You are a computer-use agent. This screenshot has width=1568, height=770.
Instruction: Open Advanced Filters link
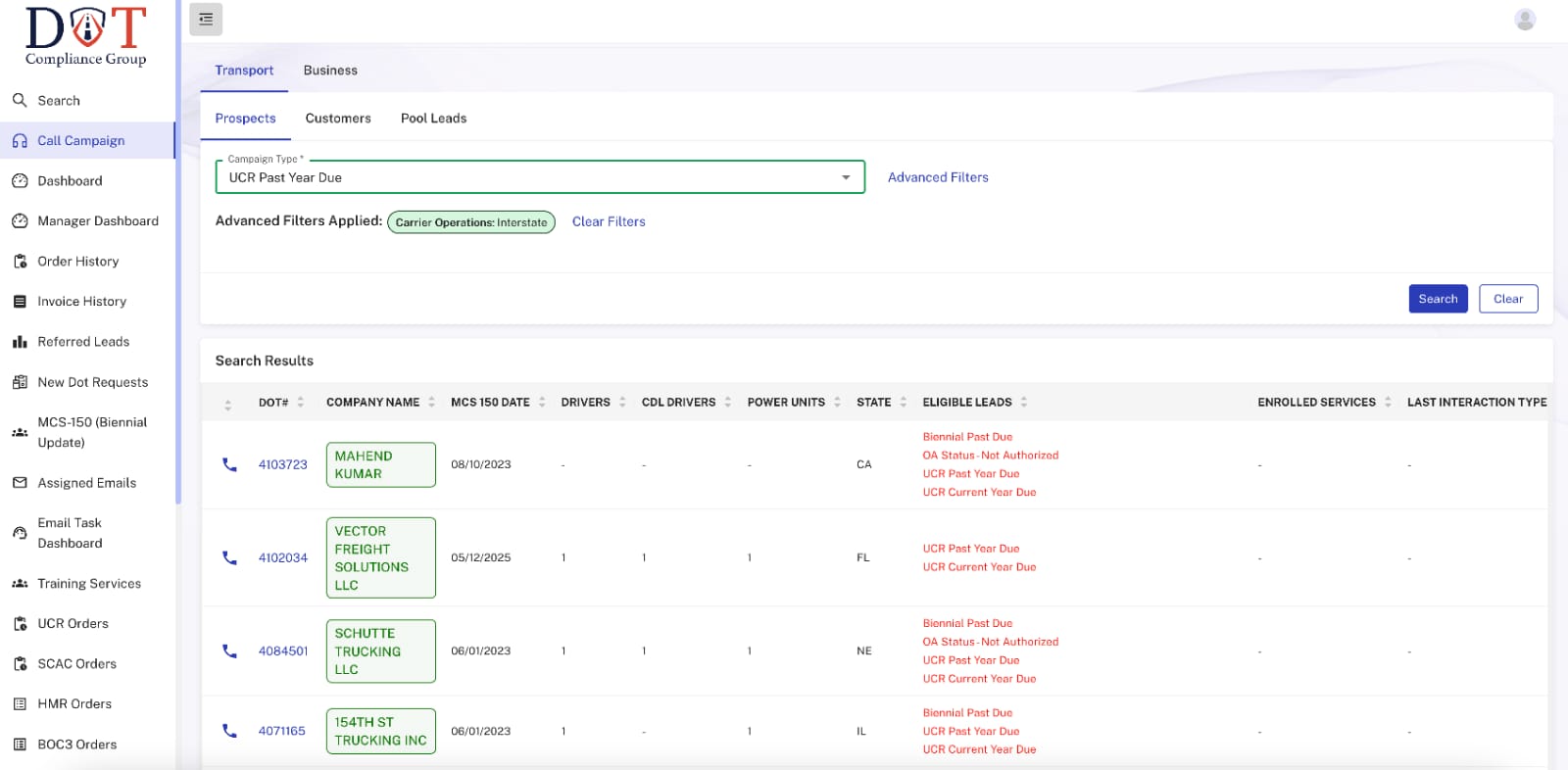pos(938,177)
